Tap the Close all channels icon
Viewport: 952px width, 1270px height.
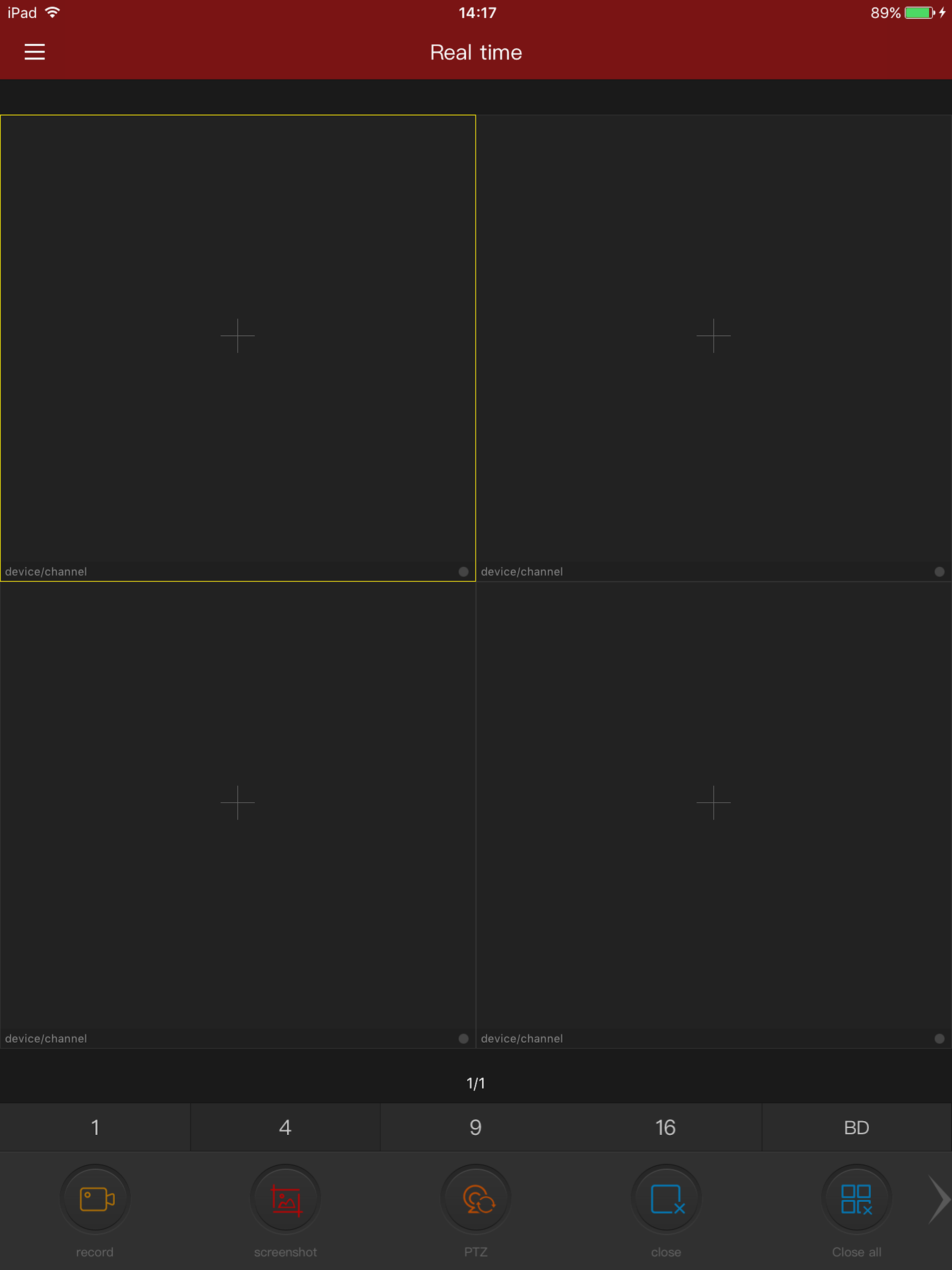point(856,1199)
